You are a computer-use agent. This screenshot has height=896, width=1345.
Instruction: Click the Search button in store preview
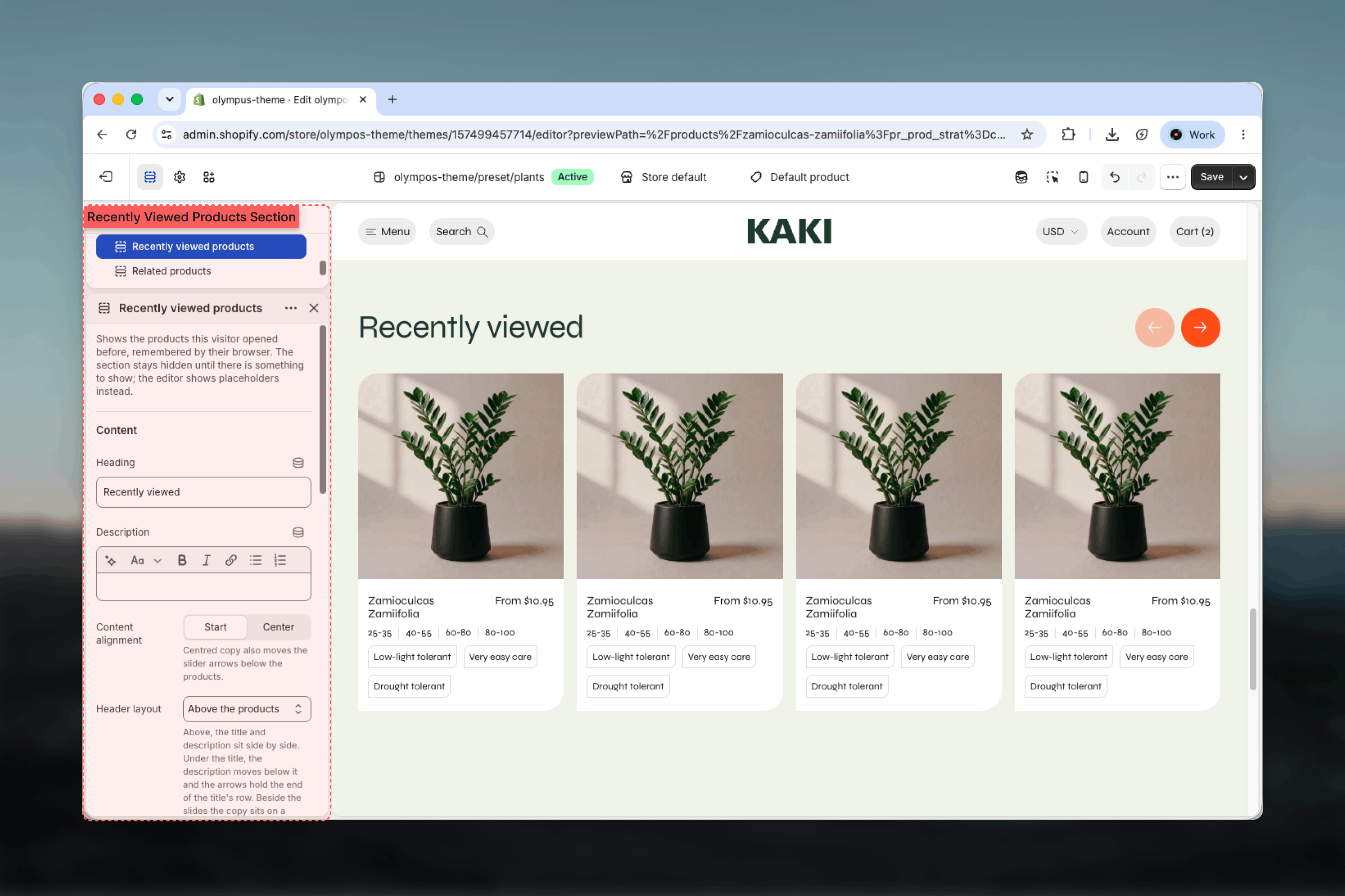(x=461, y=232)
